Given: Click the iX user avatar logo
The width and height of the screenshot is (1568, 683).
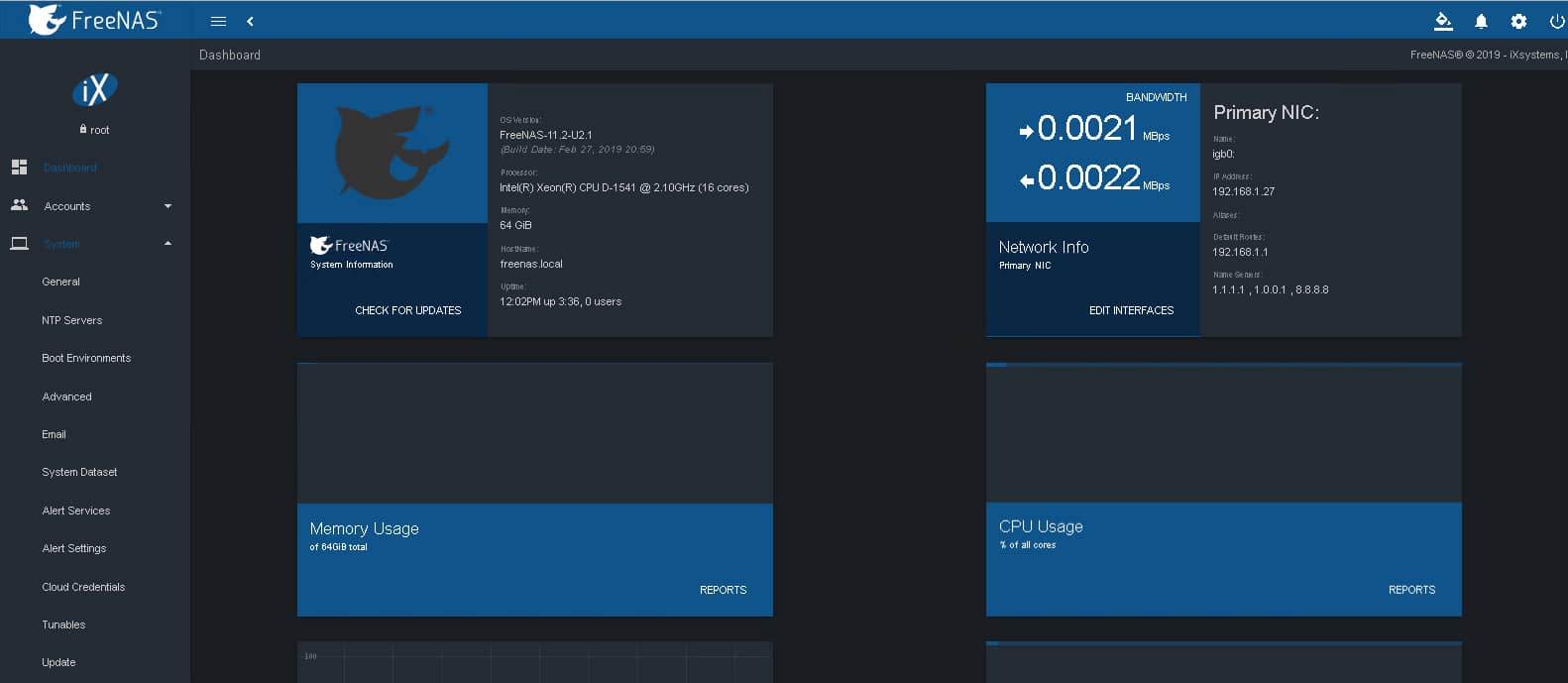Looking at the screenshot, I should click(95, 90).
